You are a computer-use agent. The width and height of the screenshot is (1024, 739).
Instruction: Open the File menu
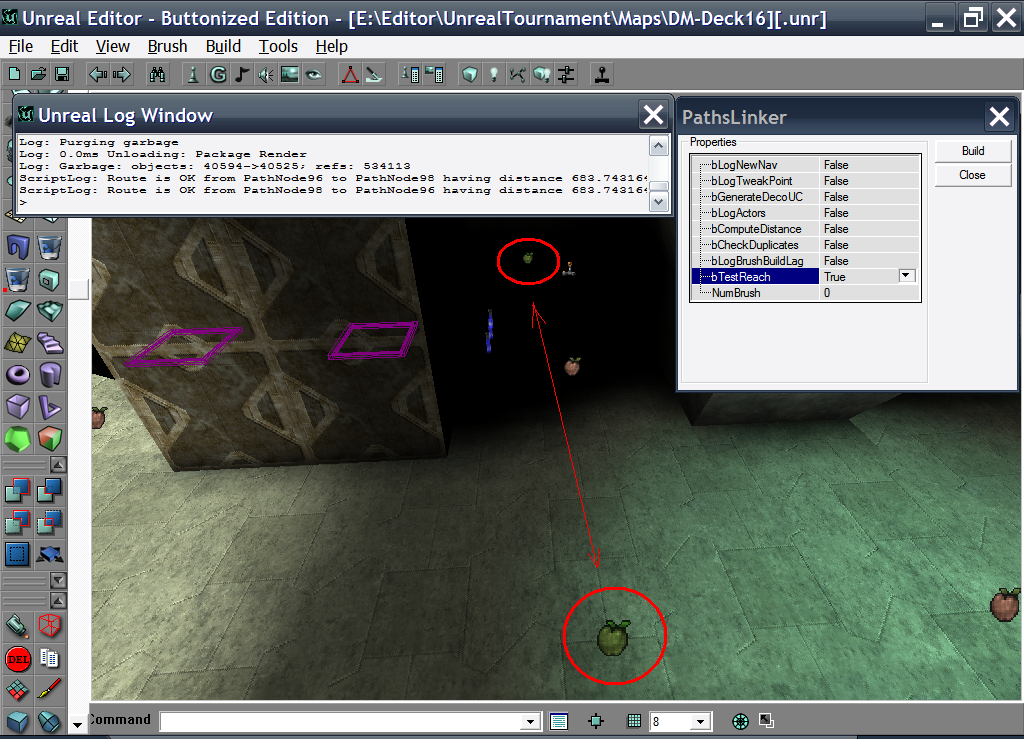click(21, 46)
